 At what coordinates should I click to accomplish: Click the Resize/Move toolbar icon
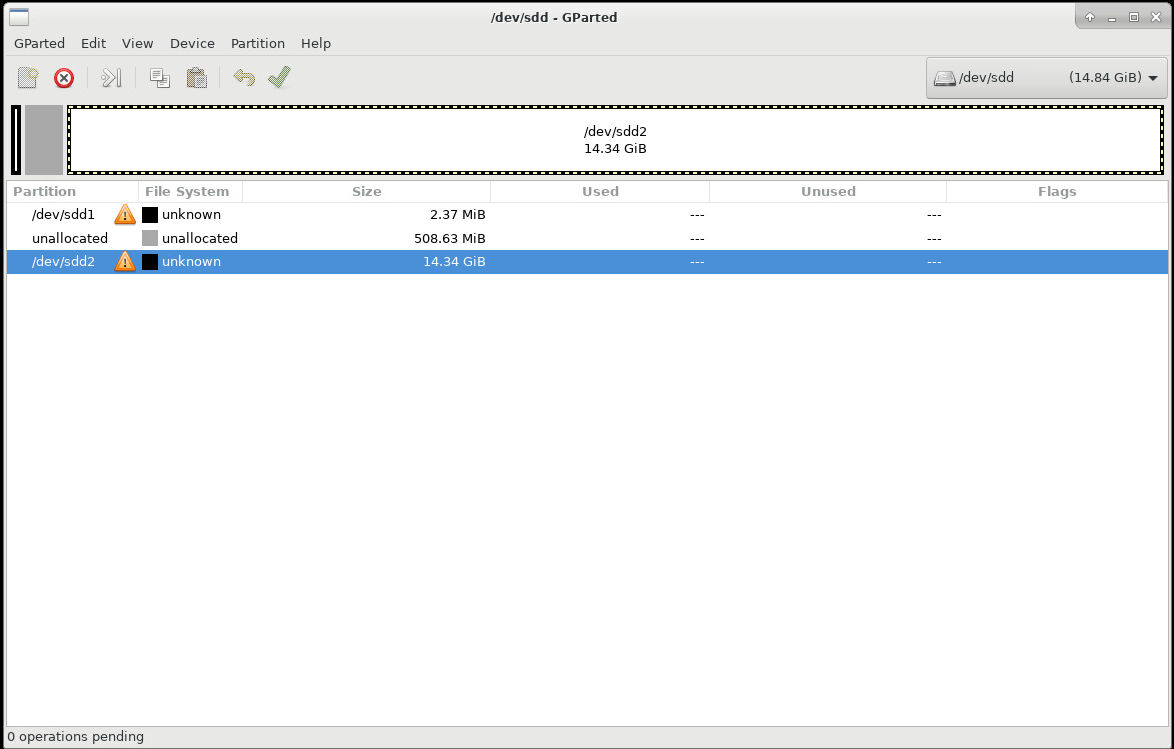pos(112,78)
